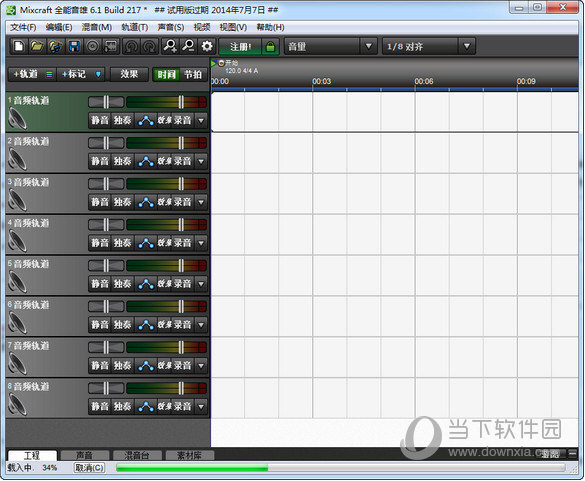Click the speaker icon of track 3
The image size is (585, 481).
tap(18, 200)
